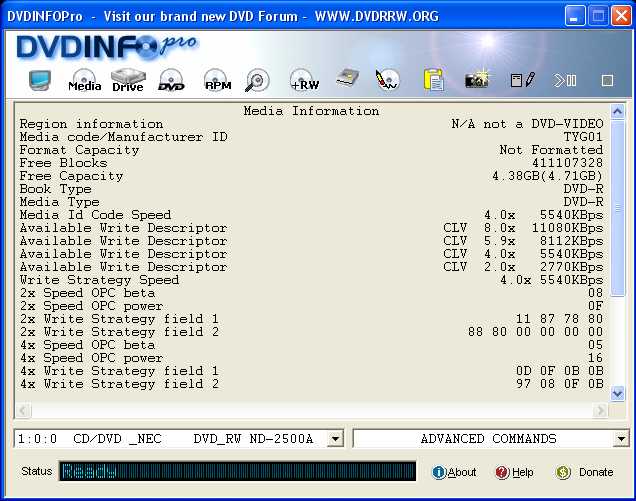Image resolution: width=636 pixels, height=501 pixels.
Task: Click the '2x Speed OPC beta' row label
Action: [87, 293]
